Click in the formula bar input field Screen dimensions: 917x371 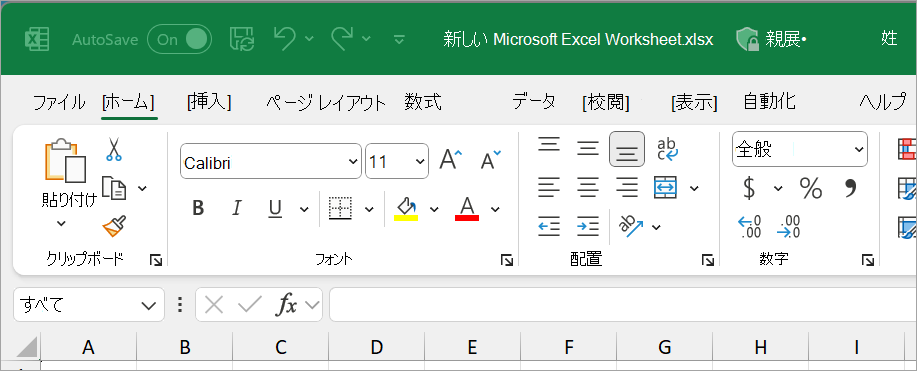pos(623,304)
